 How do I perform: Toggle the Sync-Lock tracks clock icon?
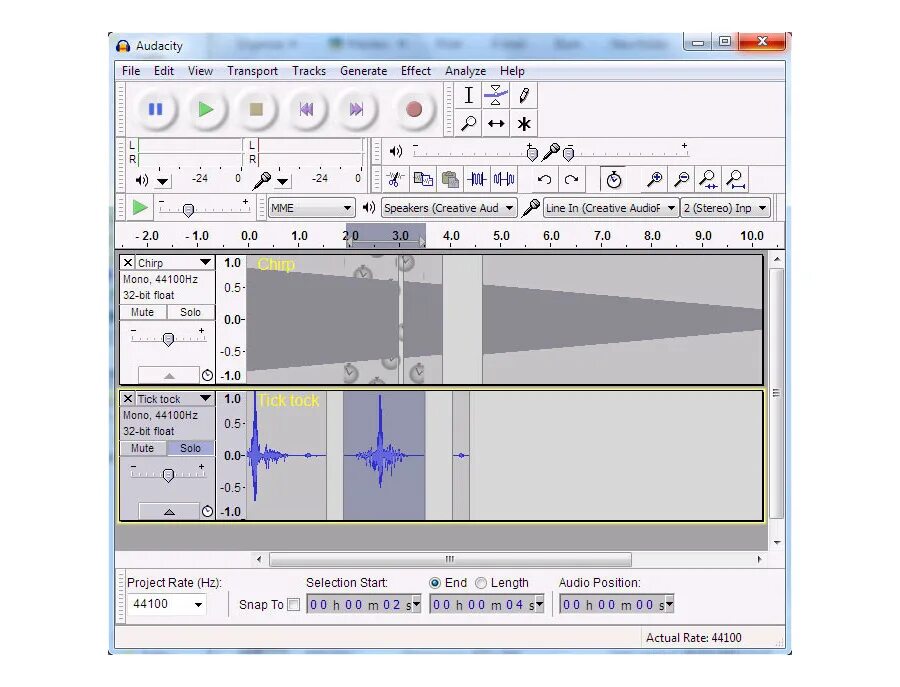pyautogui.click(x=614, y=180)
